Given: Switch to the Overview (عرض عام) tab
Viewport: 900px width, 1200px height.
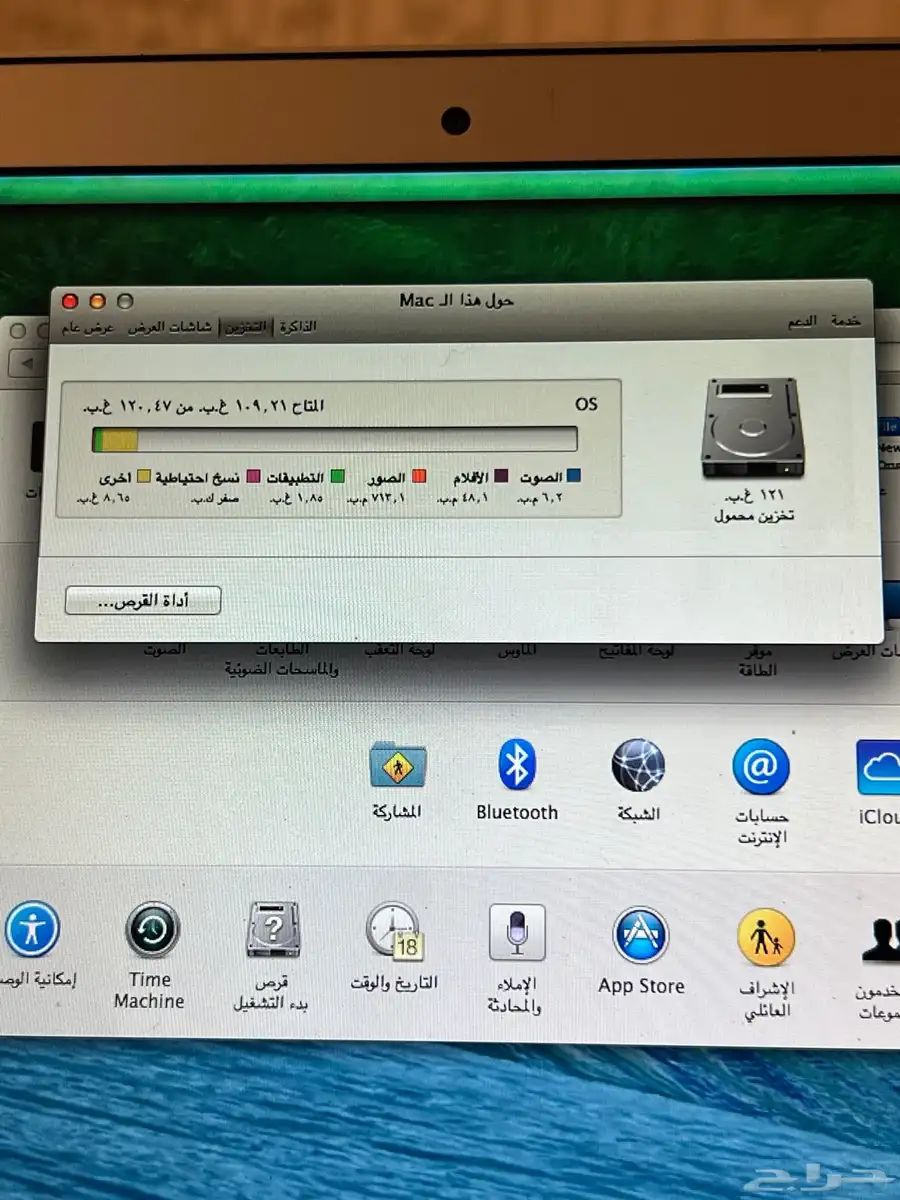Looking at the screenshot, I should pyautogui.click(x=89, y=328).
